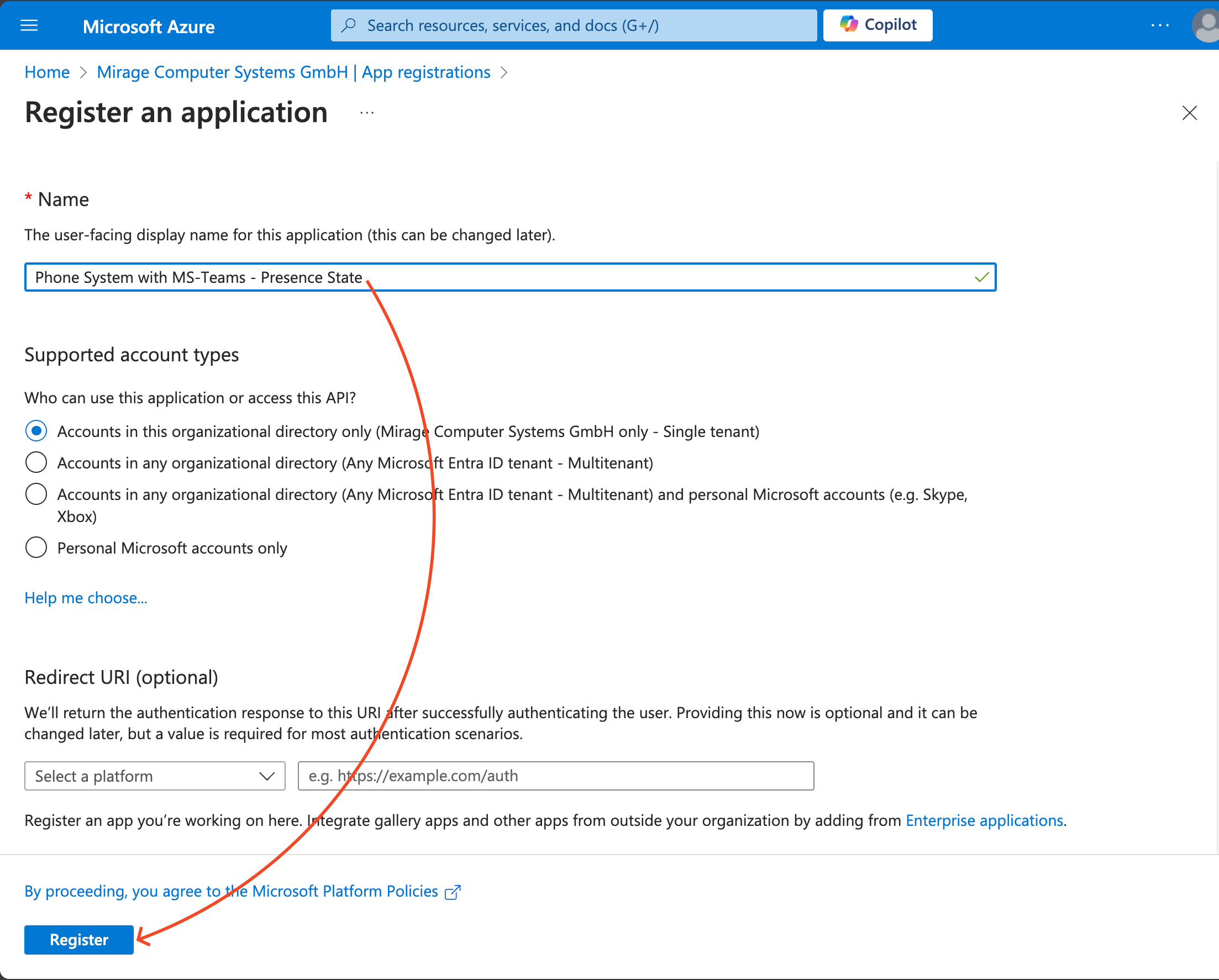
Task: Expand the Select a platform dropdown
Action: click(x=154, y=776)
